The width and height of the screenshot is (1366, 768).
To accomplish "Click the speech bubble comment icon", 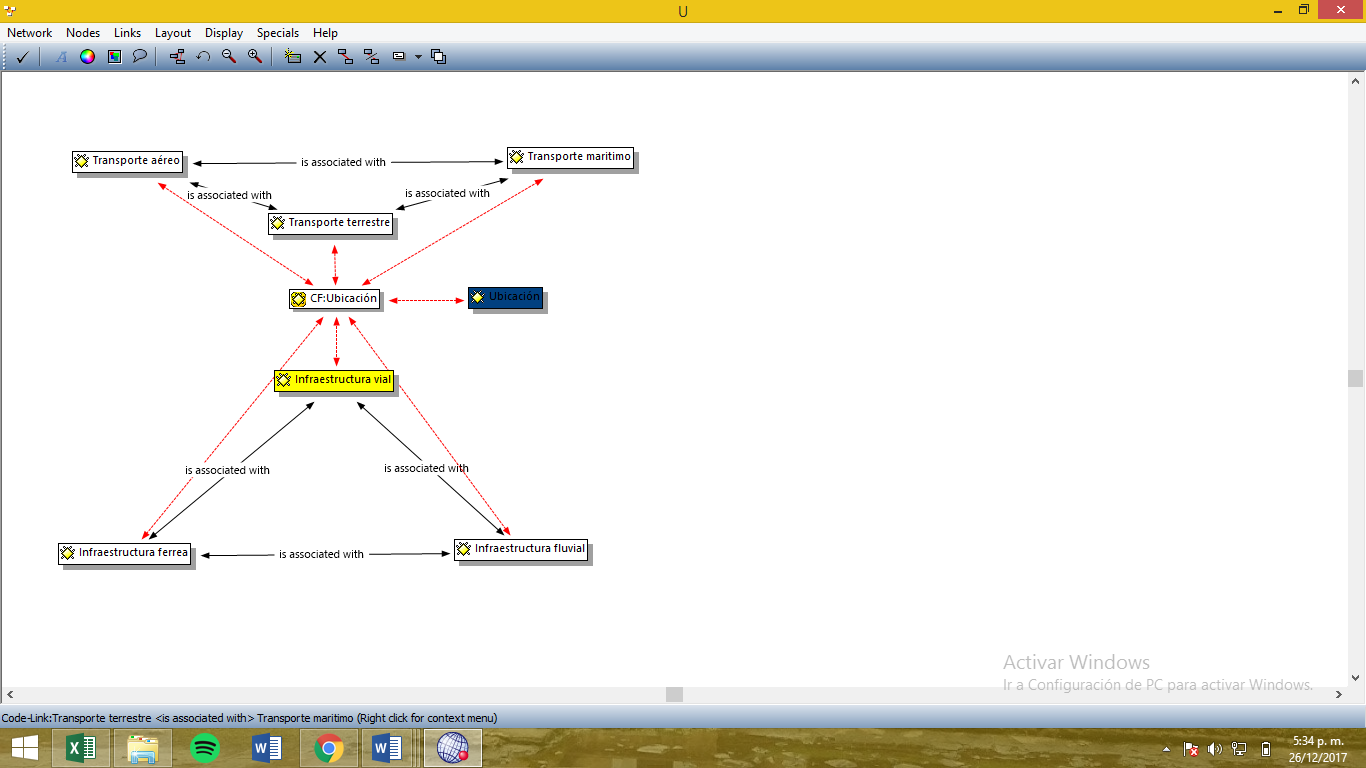I will click(140, 57).
